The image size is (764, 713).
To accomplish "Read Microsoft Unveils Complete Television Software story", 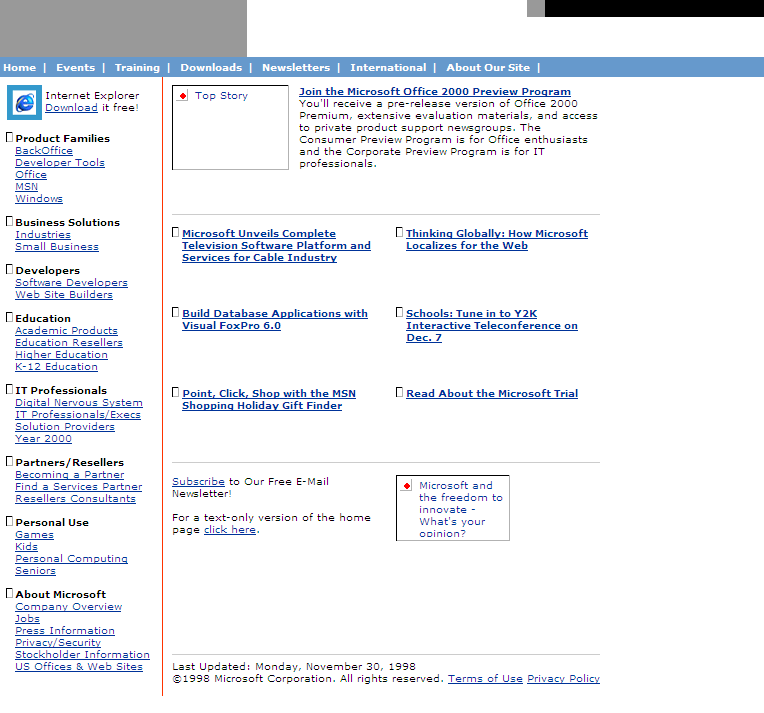I will click(276, 246).
